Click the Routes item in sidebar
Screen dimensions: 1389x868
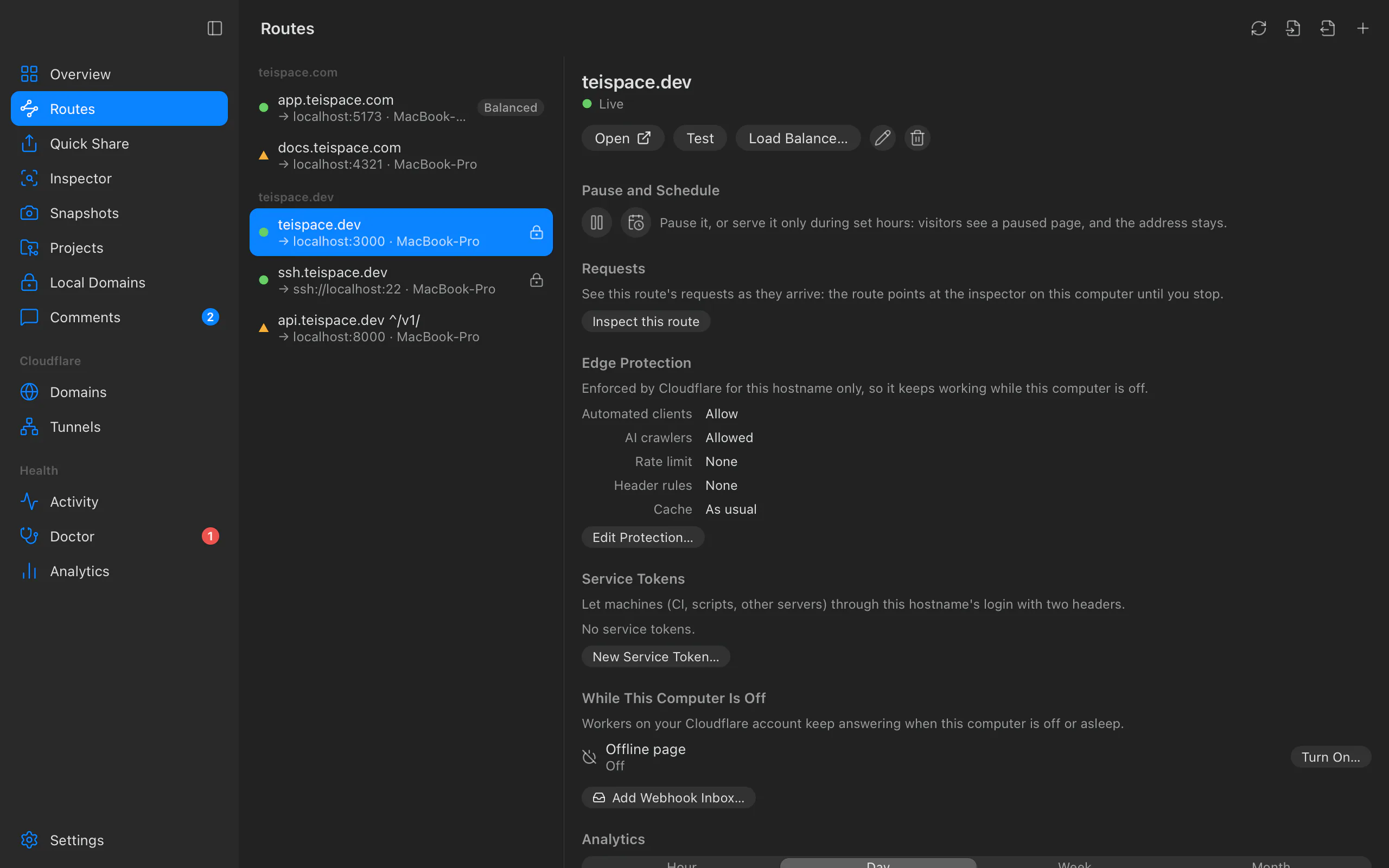[119, 108]
